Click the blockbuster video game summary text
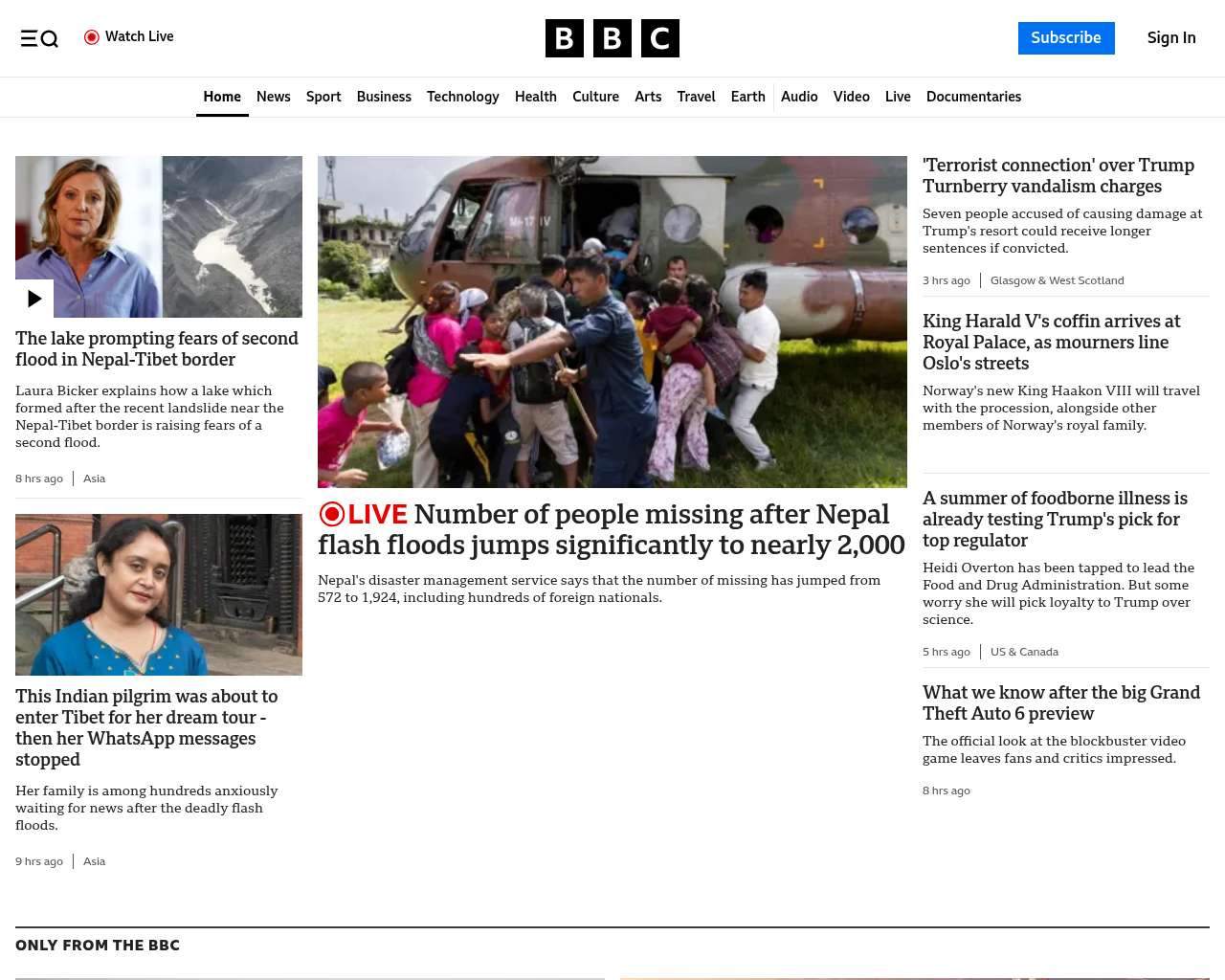Image resolution: width=1225 pixels, height=980 pixels. [x=1054, y=749]
